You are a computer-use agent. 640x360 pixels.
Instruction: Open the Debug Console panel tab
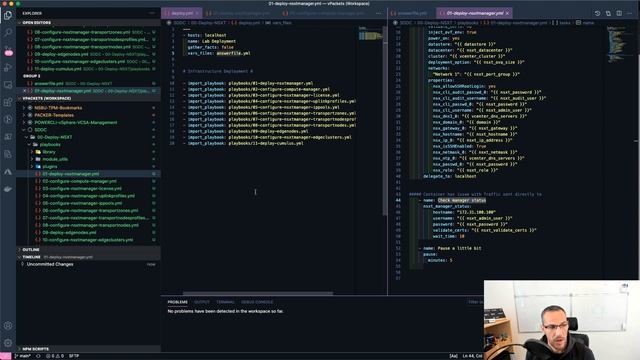tap(257, 302)
